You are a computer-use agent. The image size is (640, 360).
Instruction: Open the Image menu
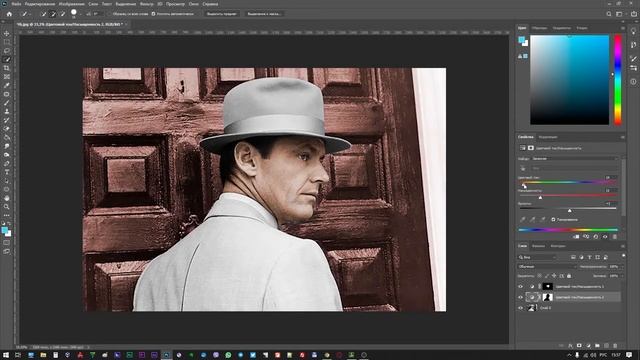pyautogui.click(x=71, y=4)
